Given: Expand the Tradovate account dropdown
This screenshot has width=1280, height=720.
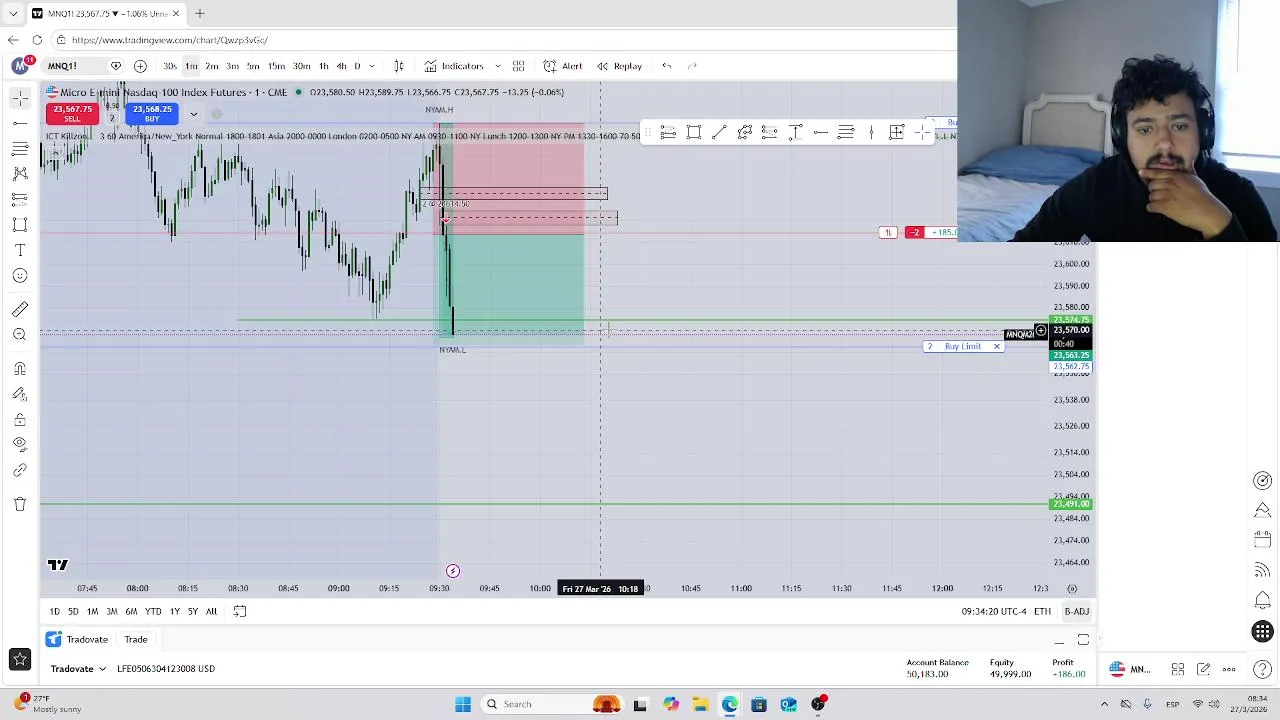Looking at the screenshot, I should tap(79, 669).
